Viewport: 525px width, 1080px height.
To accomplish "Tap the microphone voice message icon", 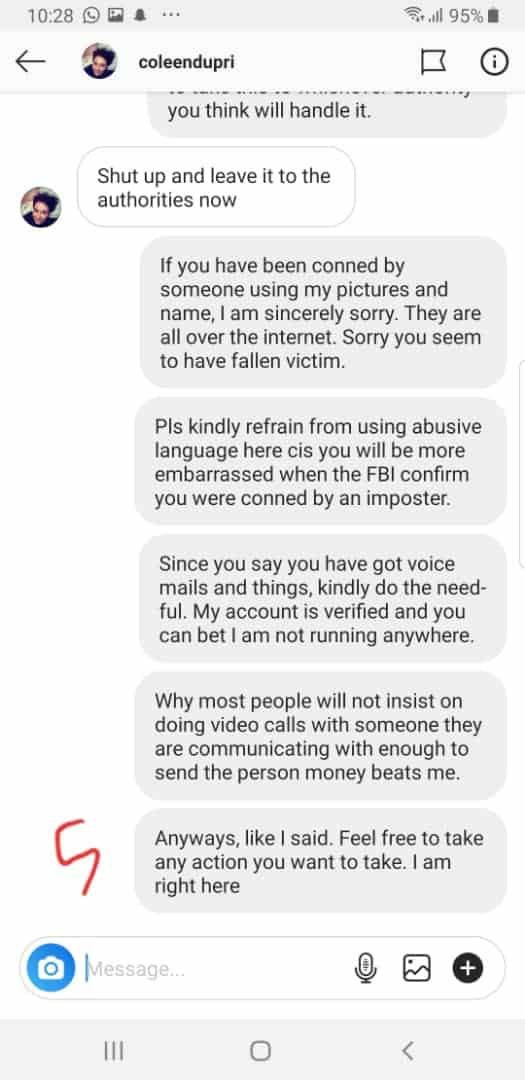I will click(x=366, y=968).
